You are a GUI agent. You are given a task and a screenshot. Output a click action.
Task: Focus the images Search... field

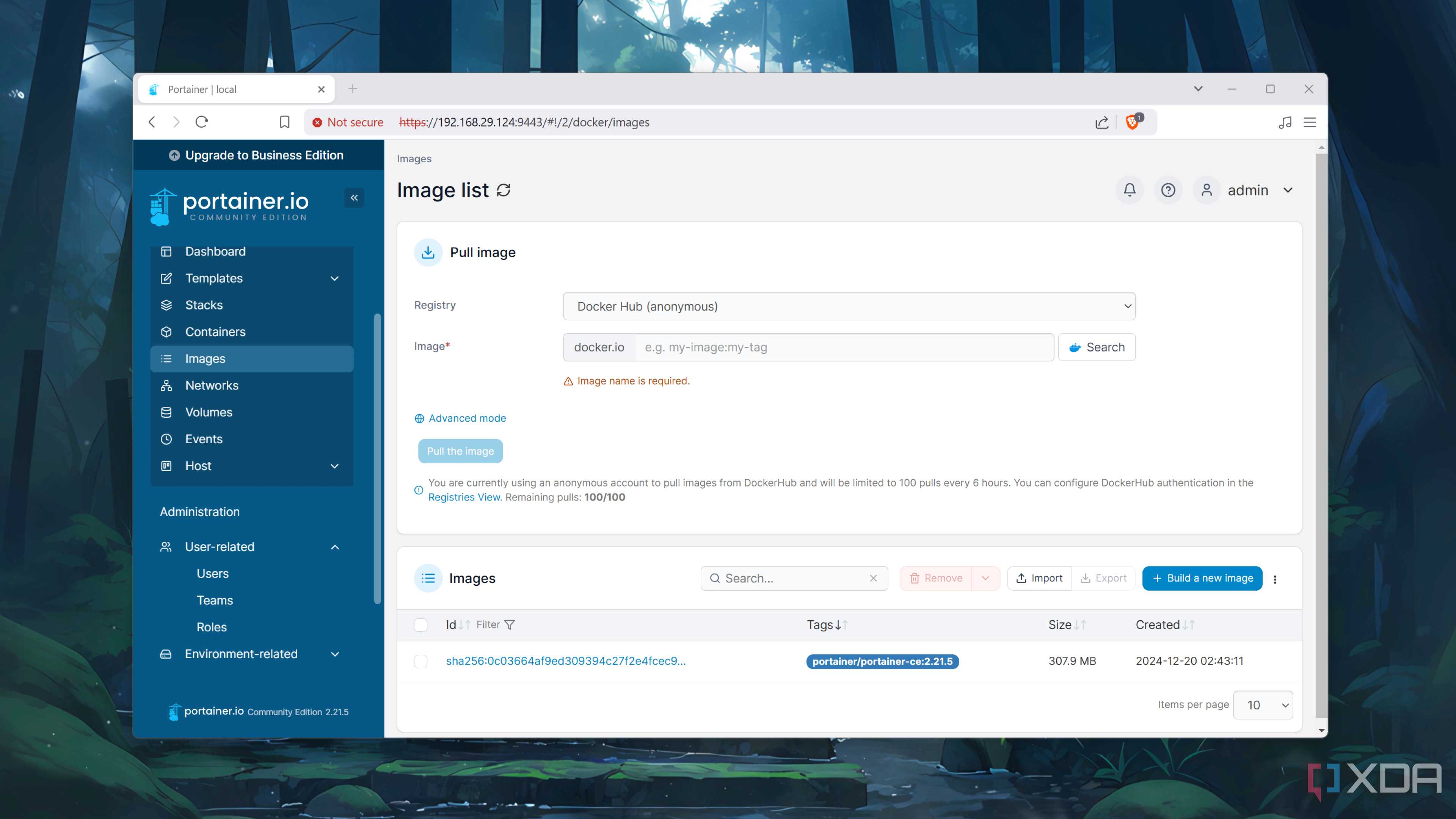794,578
